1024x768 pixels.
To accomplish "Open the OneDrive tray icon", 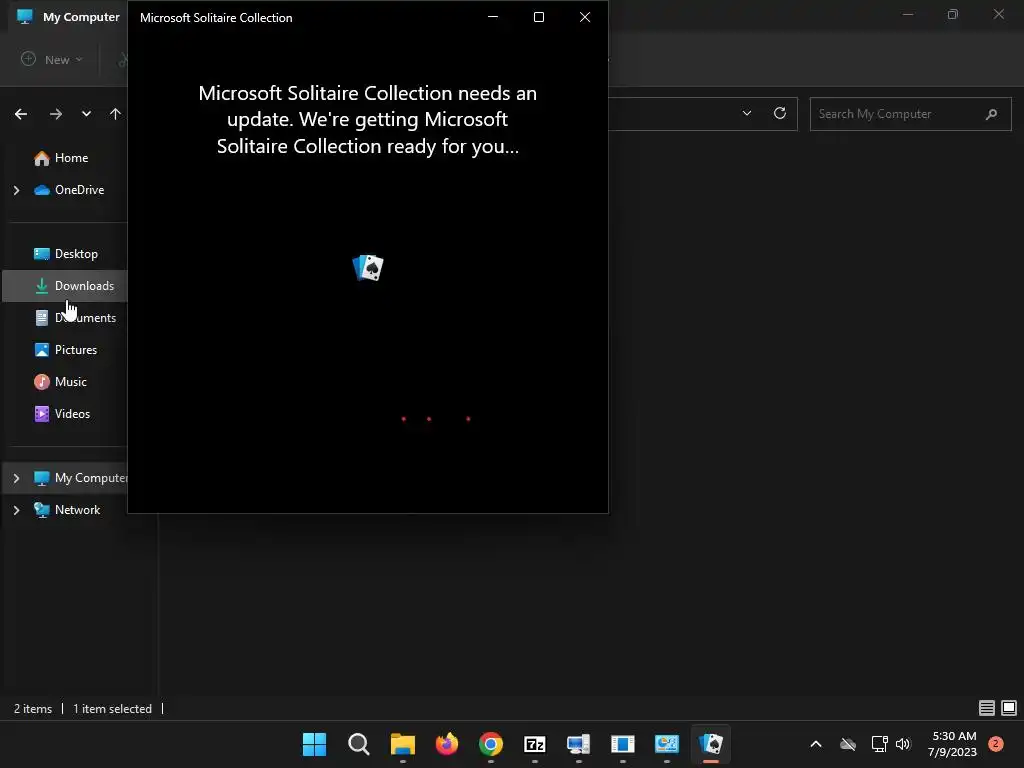I will coord(848,744).
